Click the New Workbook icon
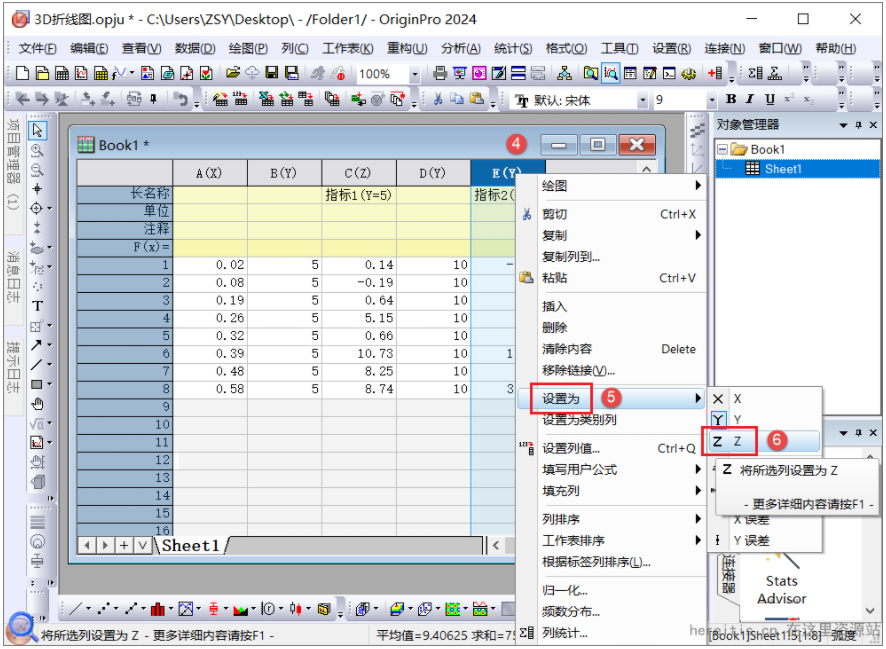This screenshot has height=649, width=886. point(62,73)
